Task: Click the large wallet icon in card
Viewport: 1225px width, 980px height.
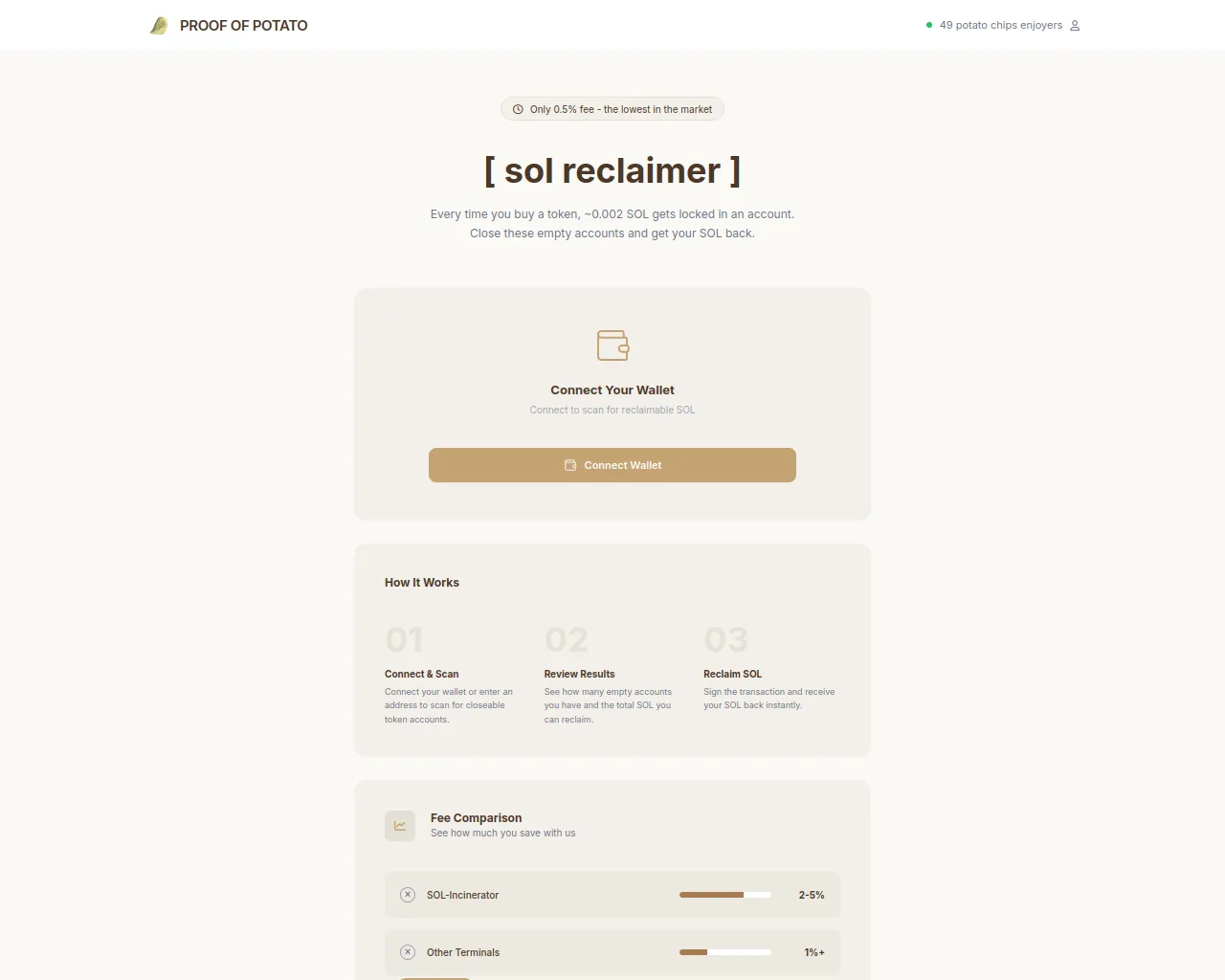Action: (x=612, y=345)
